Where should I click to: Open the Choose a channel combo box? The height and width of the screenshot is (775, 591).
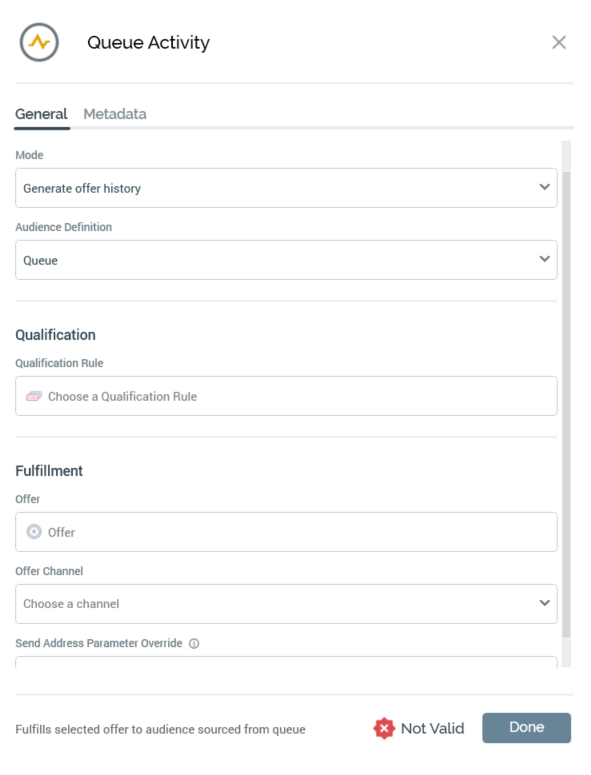[286, 604]
